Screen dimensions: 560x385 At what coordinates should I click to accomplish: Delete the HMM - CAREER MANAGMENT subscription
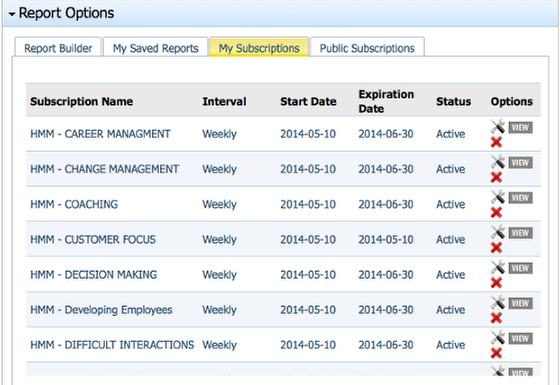496,142
